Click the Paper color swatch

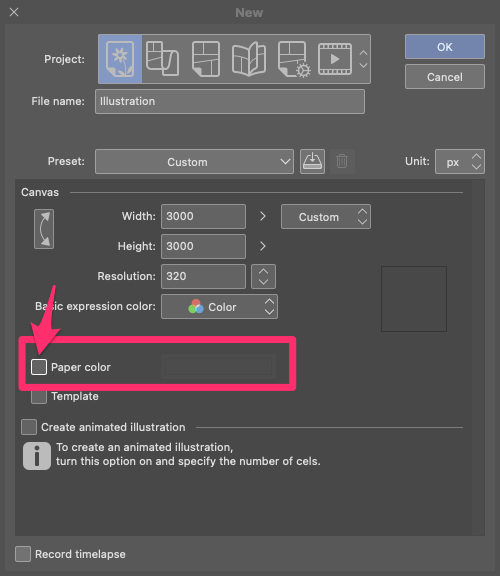[x=219, y=367]
